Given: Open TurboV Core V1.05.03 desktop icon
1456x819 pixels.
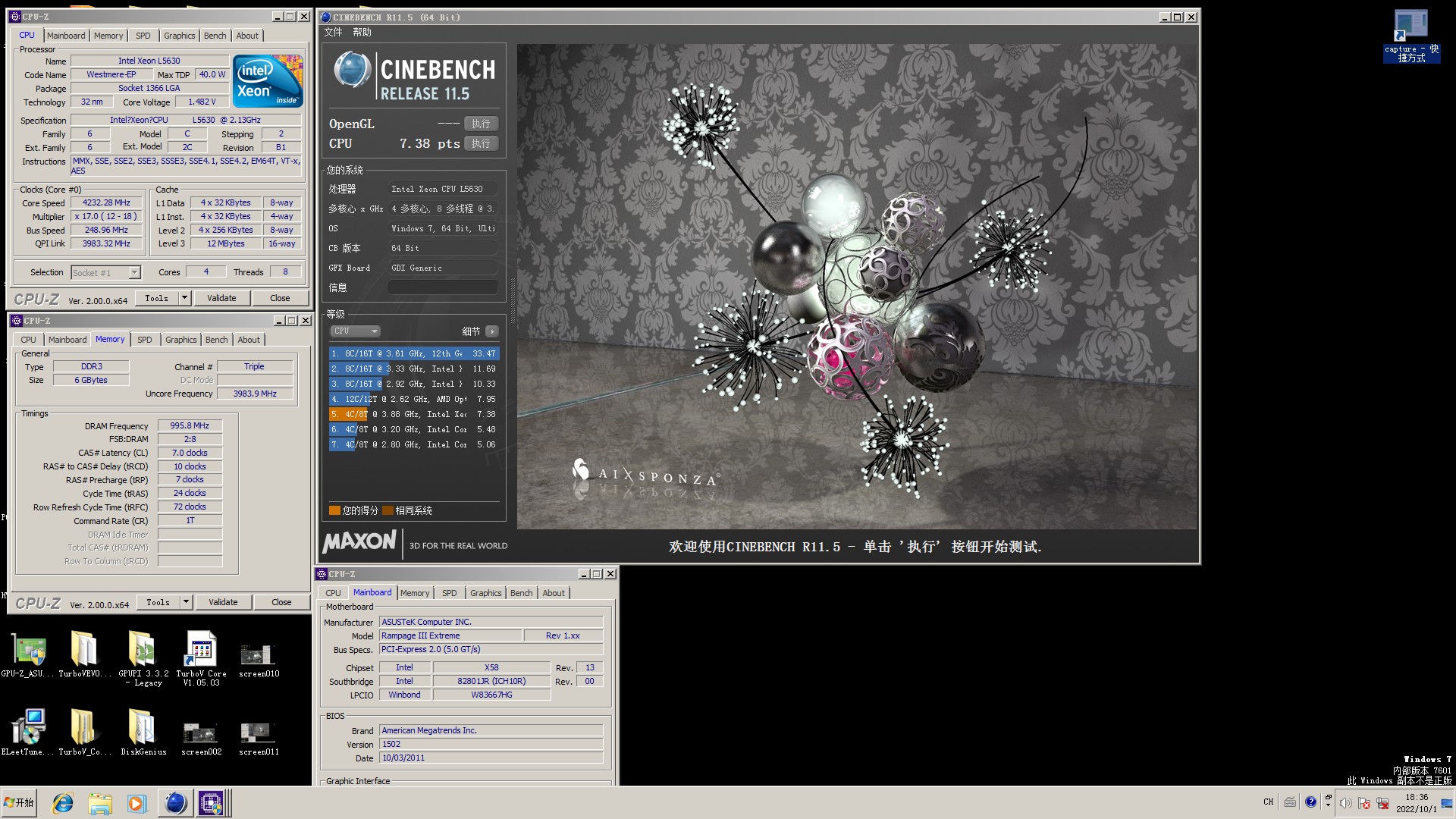Looking at the screenshot, I should (x=201, y=658).
